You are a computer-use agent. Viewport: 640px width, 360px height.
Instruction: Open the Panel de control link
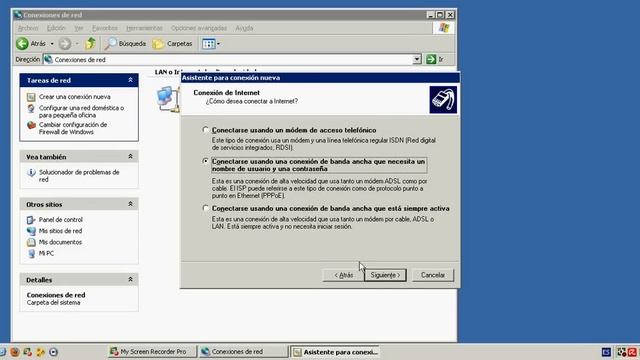pos(60,220)
